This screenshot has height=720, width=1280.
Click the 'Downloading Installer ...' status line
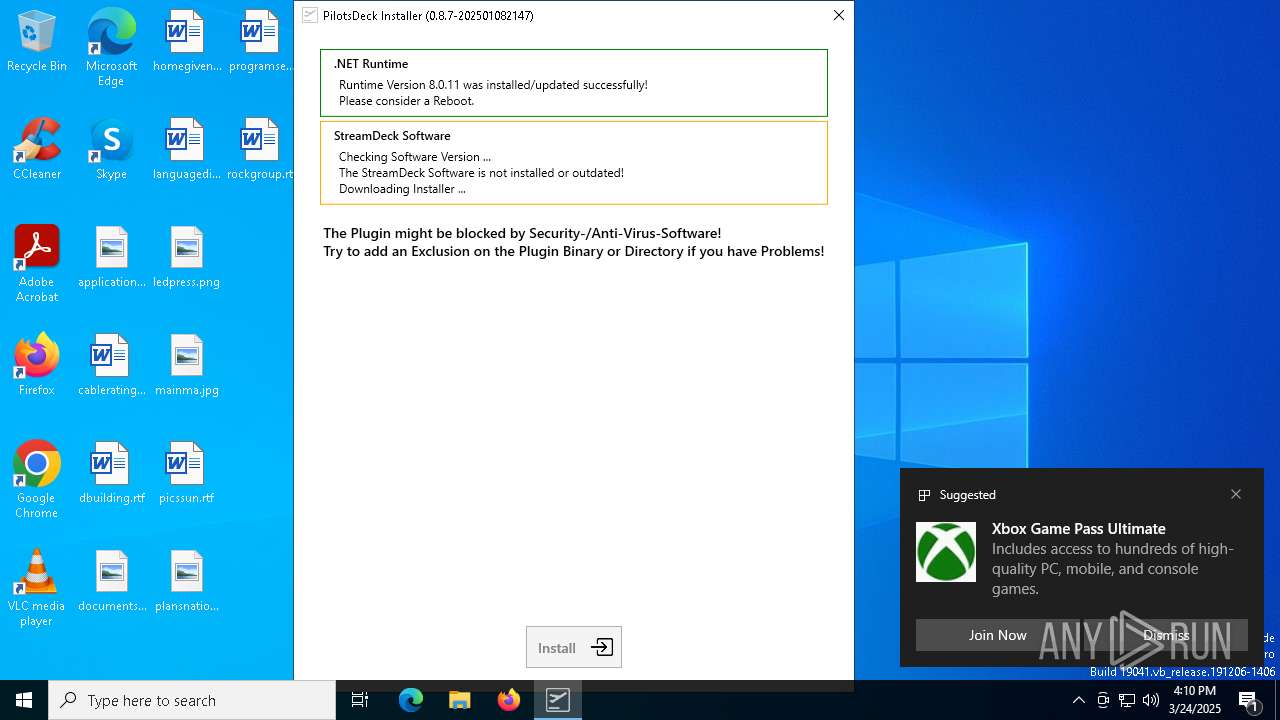pyautogui.click(x=402, y=189)
